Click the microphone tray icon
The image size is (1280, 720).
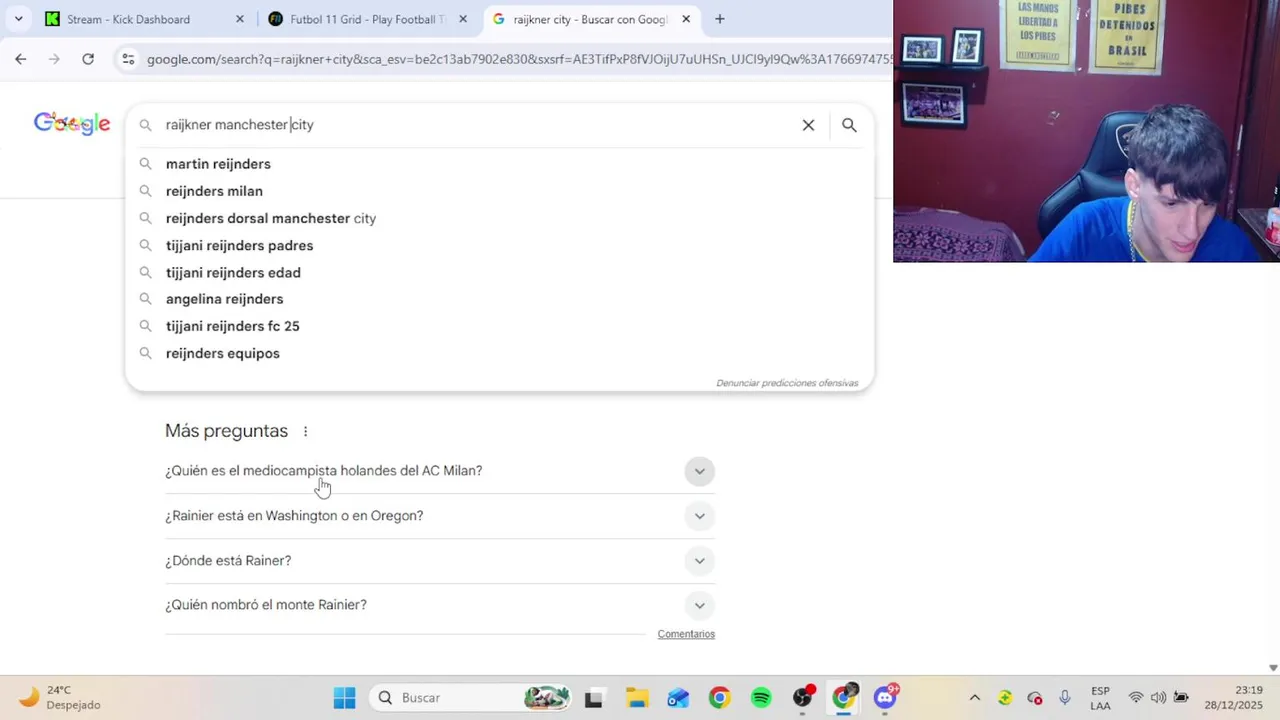[1065, 698]
